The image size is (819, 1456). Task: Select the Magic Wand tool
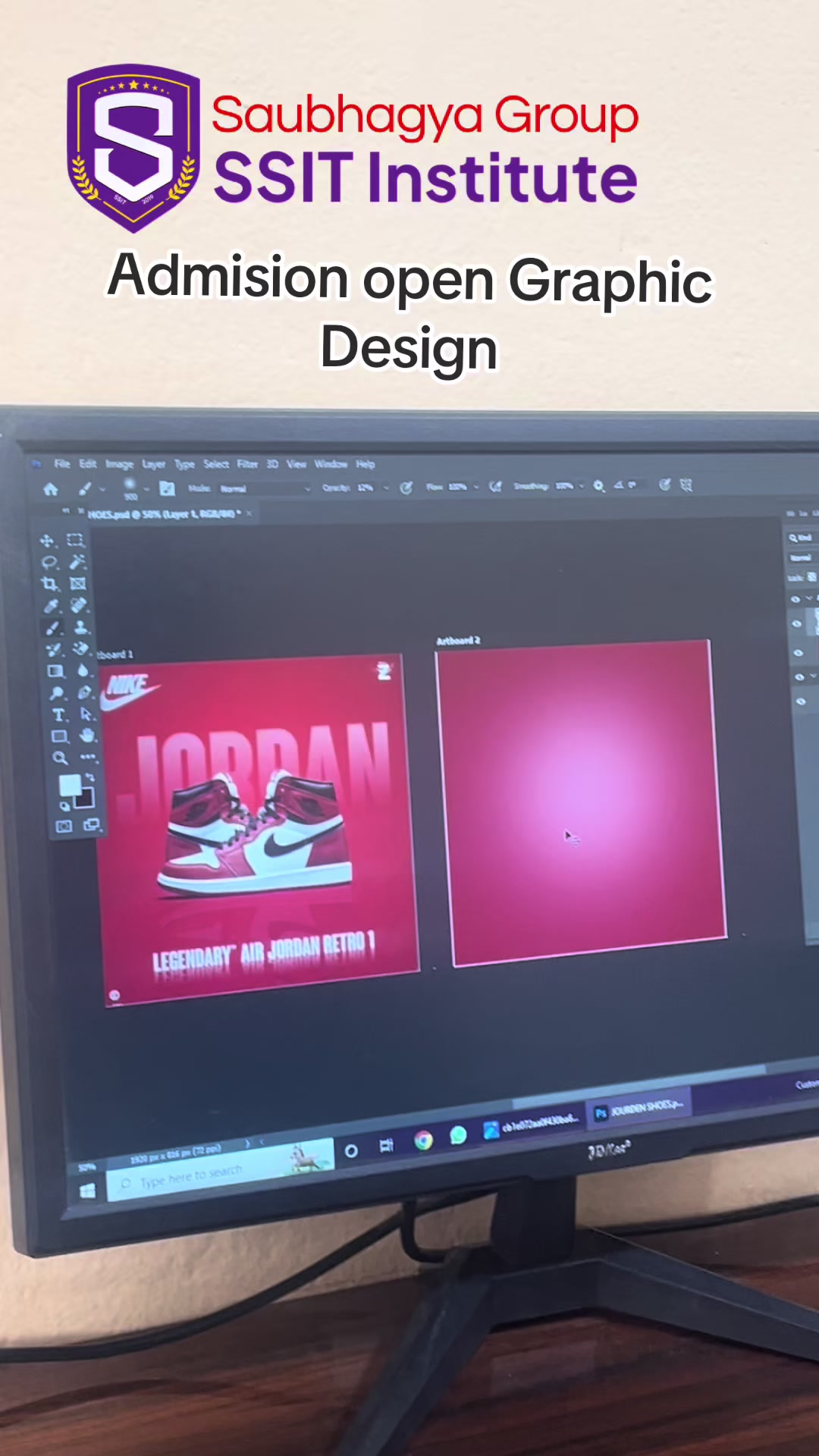77,562
